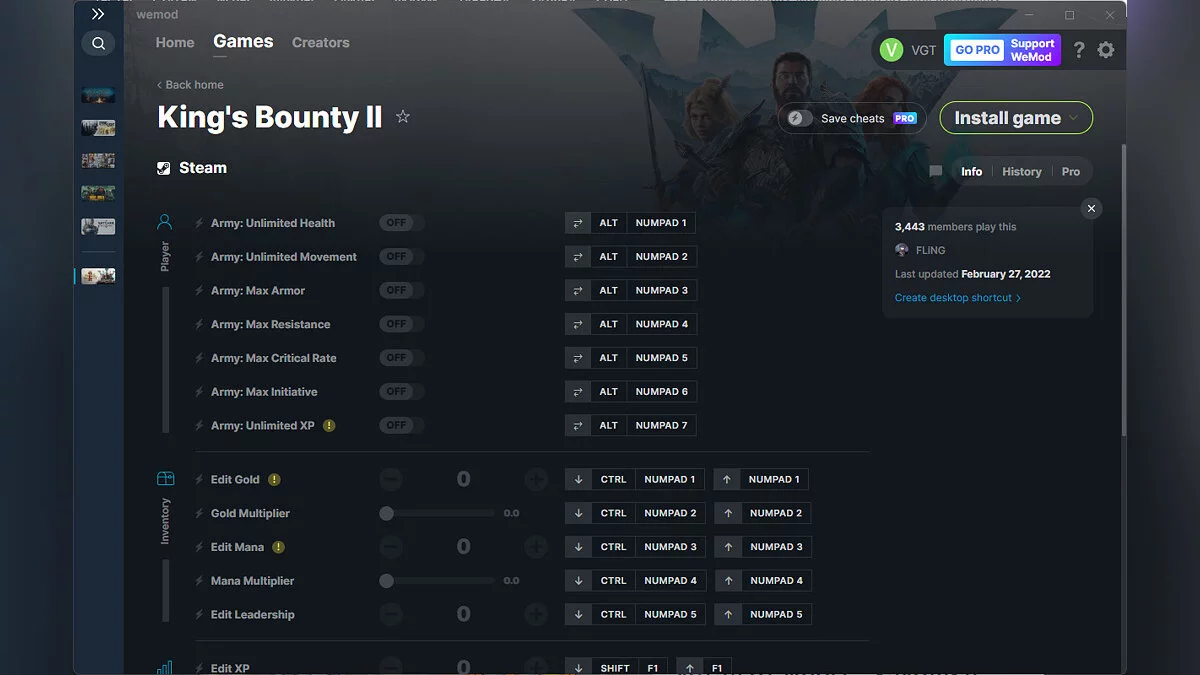1200x675 pixels.
Task: Click the NUMPAD 2 increase hotkey for Gold Multiplier
Action: 777,513
